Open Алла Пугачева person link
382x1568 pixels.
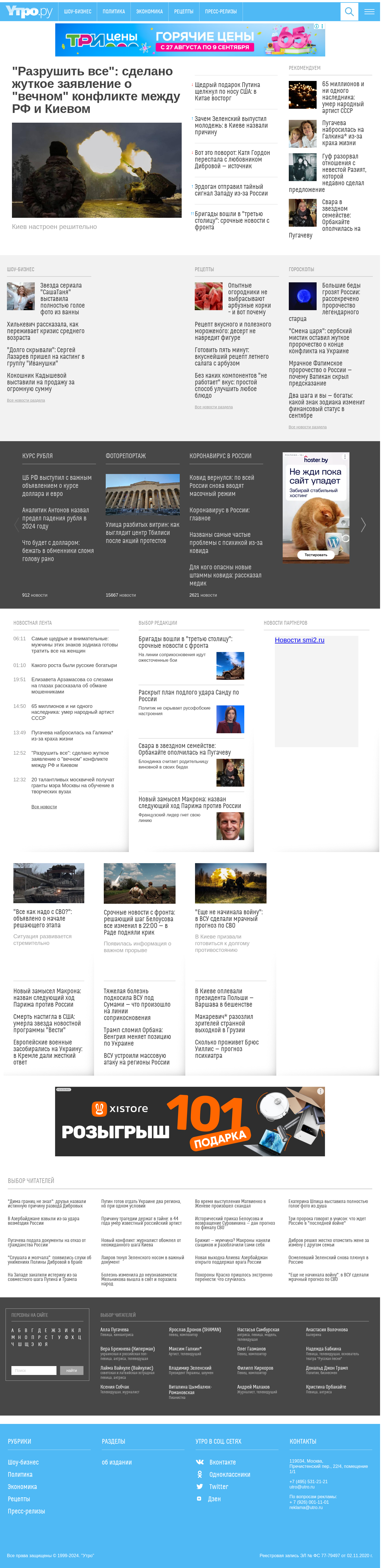coord(115,1329)
